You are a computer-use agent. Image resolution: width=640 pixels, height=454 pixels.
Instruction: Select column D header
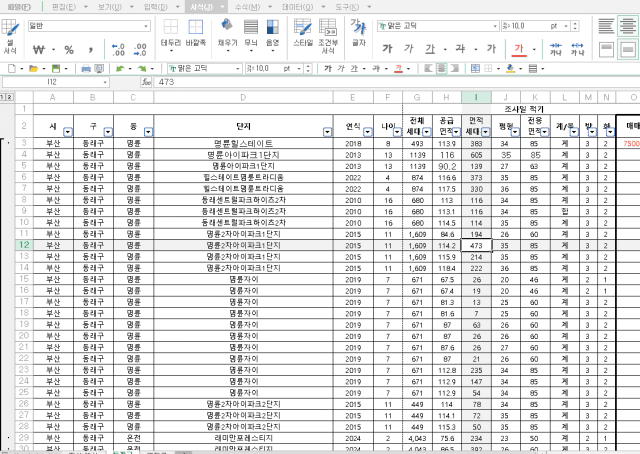coord(243,97)
